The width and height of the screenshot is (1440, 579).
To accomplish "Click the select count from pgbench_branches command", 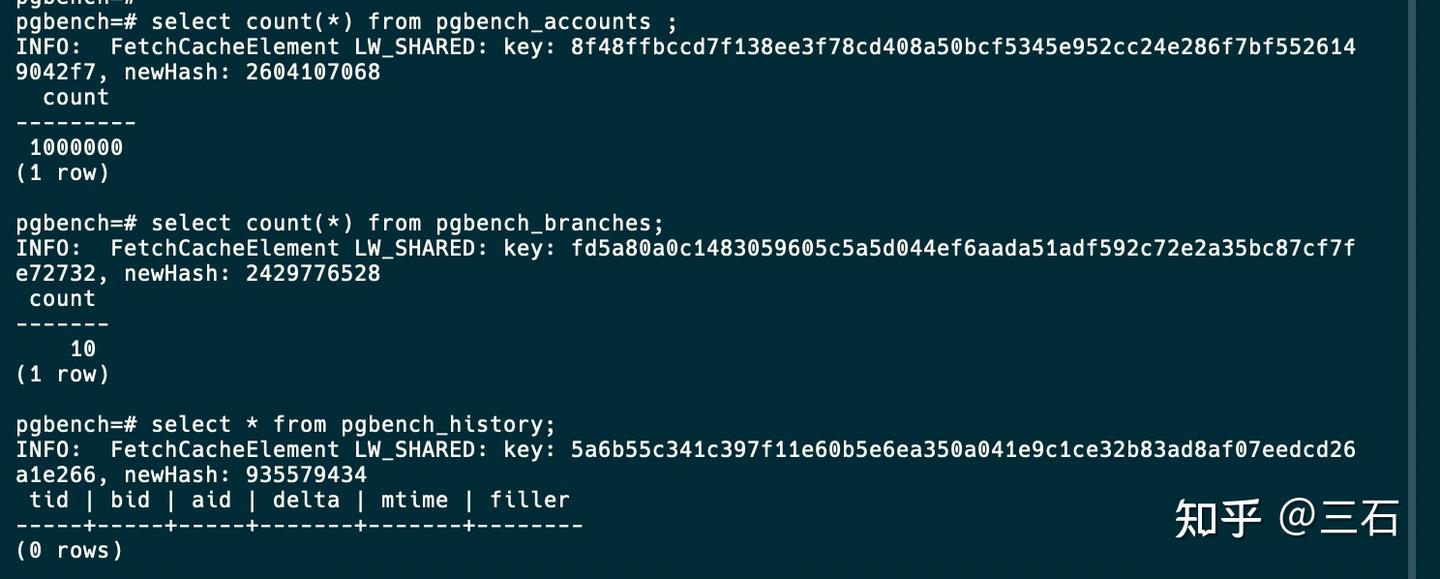I will click(x=407, y=223).
